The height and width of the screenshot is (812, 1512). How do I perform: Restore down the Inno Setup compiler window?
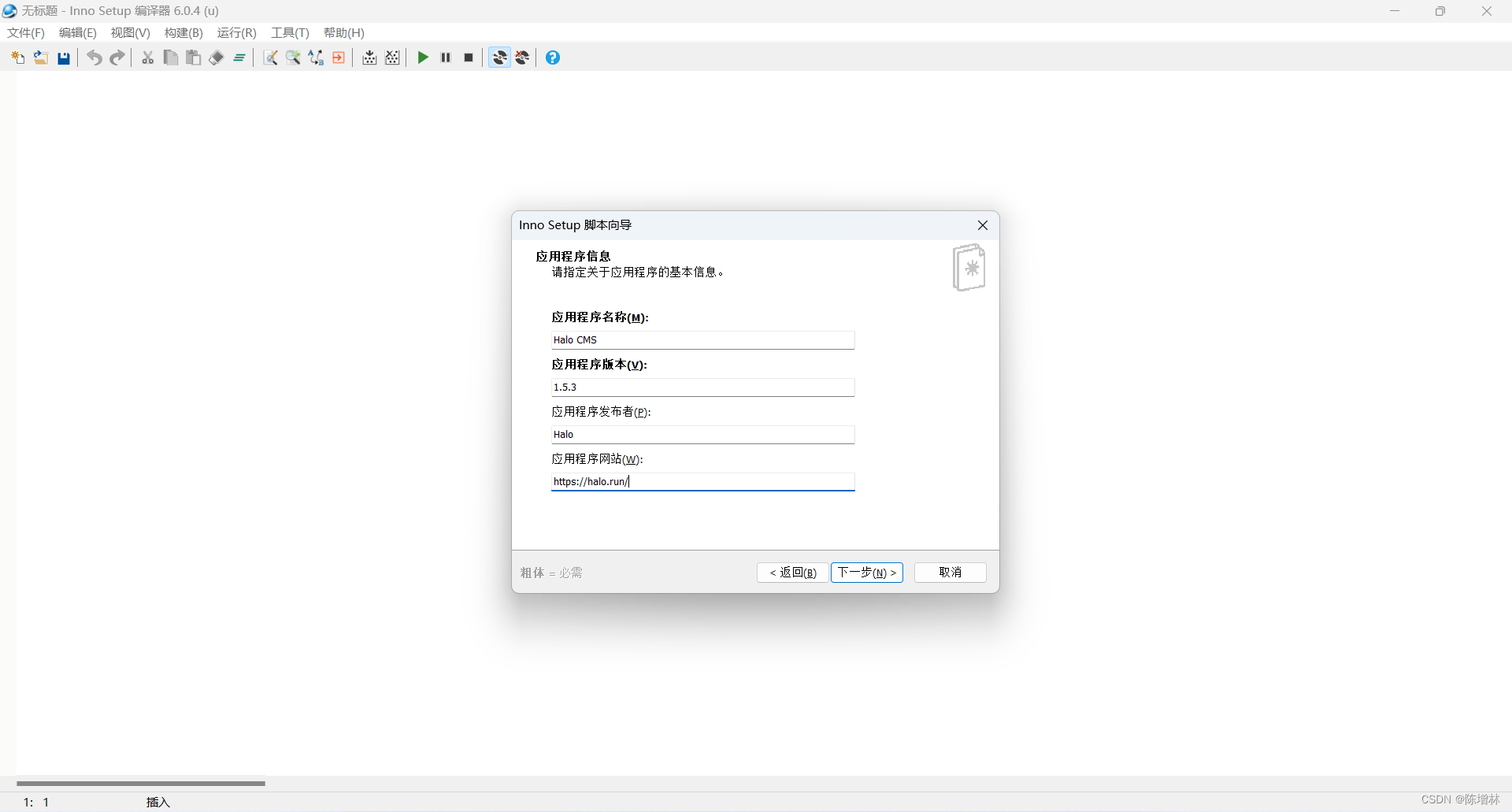pyautogui.click(x=1440, y=11)
